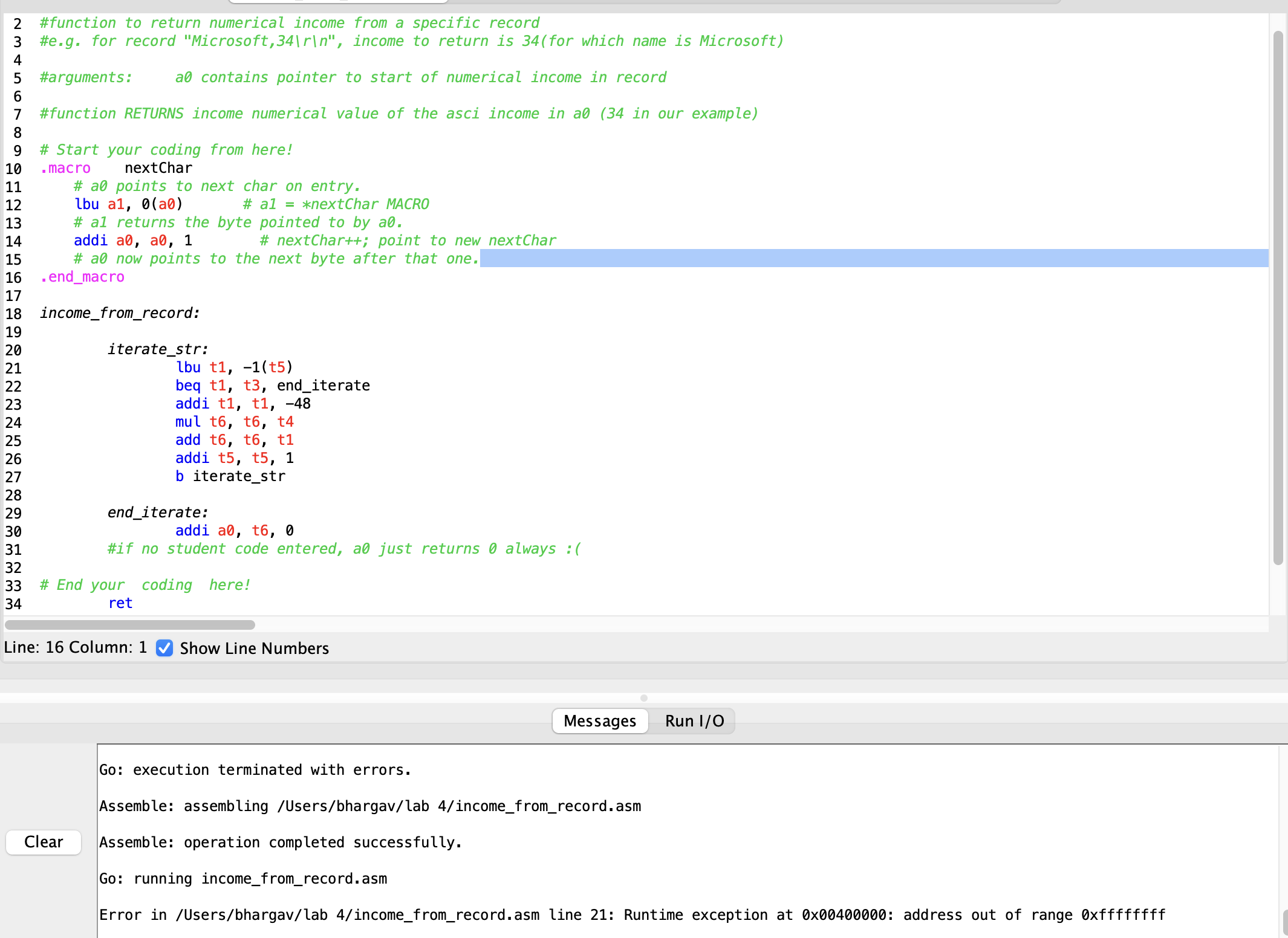Click line number 21 in the gutter
The height and width of the screenshot is (938, 1288).
click(14, 367)
